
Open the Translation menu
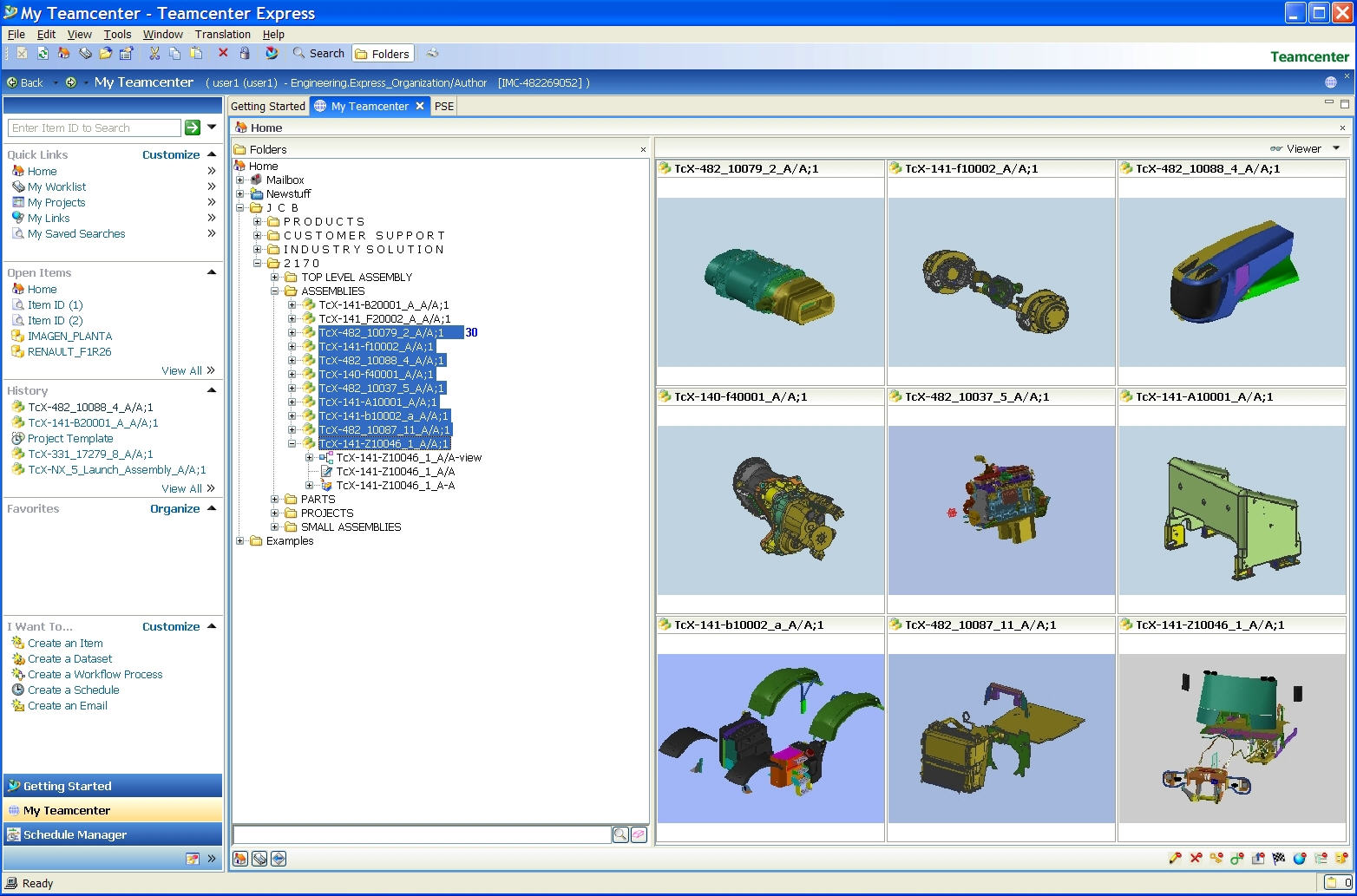[x=222, y=35]
